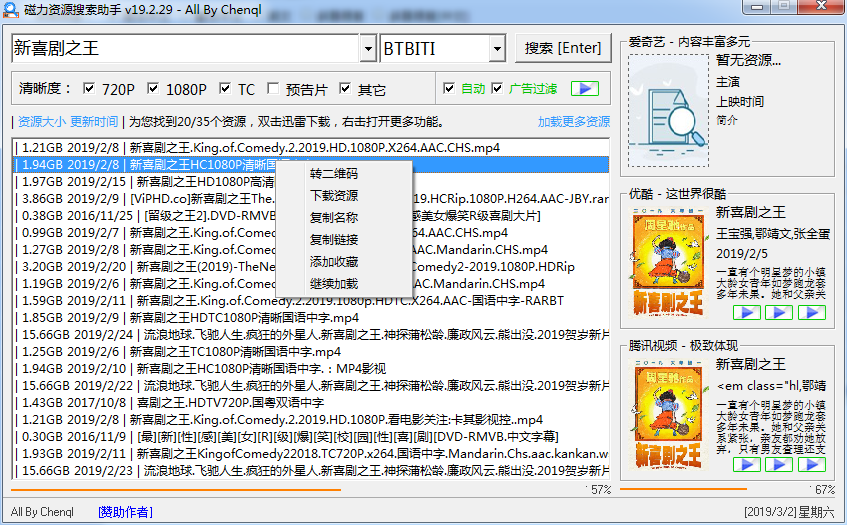Toggle the 720P checkbox
Viewport: 847px width, 525px height.
pos(89,88)
